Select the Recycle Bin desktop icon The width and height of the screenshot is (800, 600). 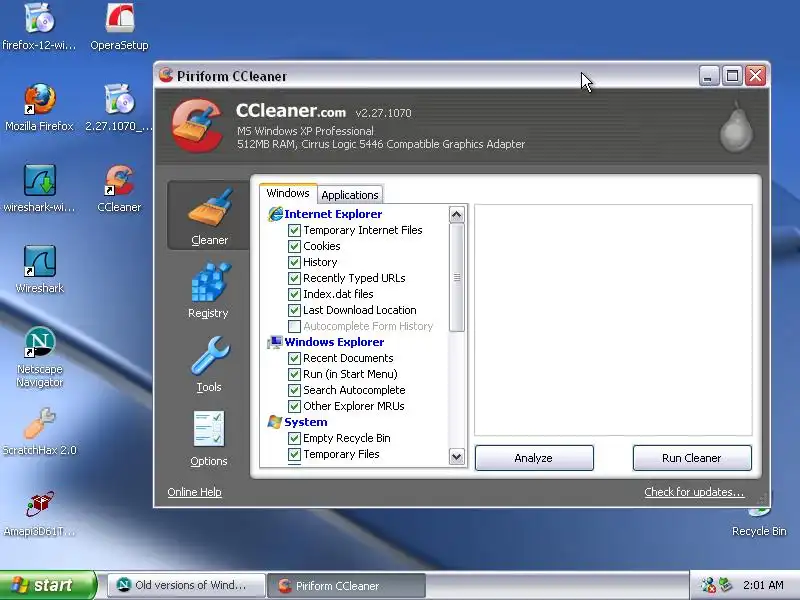[x=759, y=521]
